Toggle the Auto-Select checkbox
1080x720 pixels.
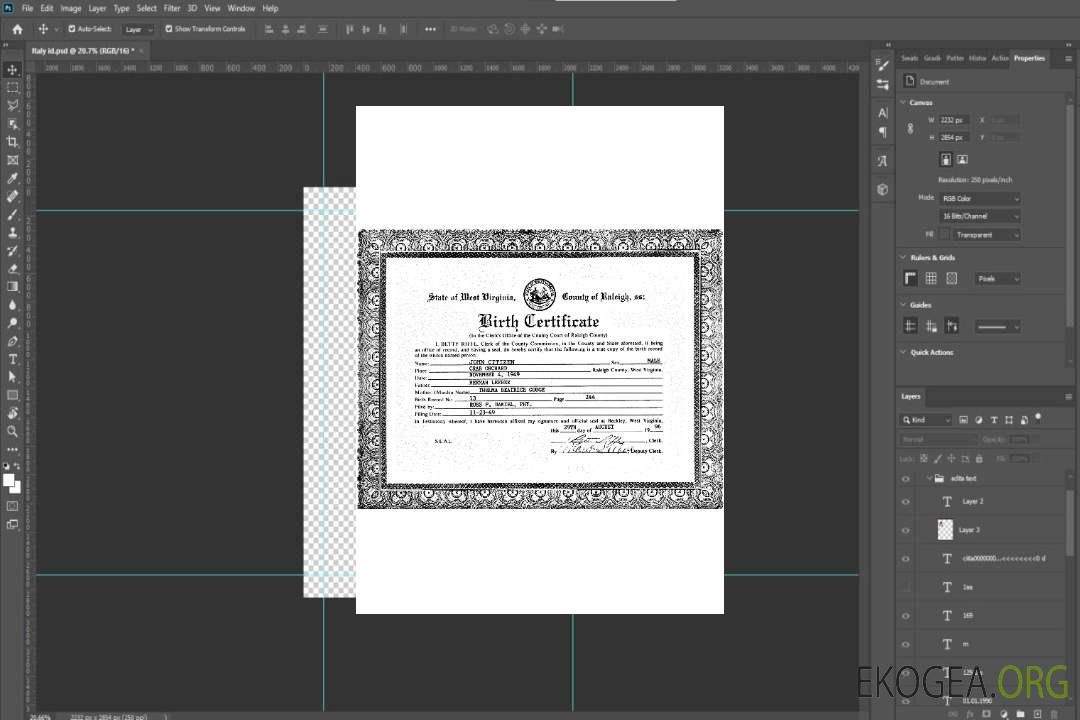pos(71,29)
